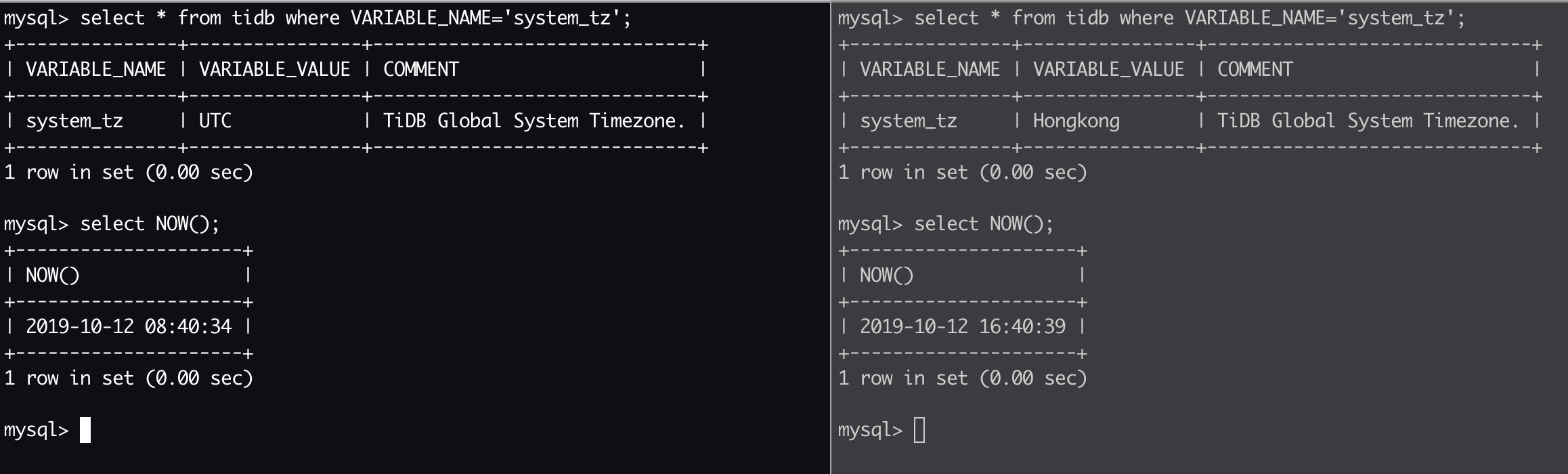Click the left pane's system_tz query line
This screenshot has width=1568, height=474.
pos(318,18)
